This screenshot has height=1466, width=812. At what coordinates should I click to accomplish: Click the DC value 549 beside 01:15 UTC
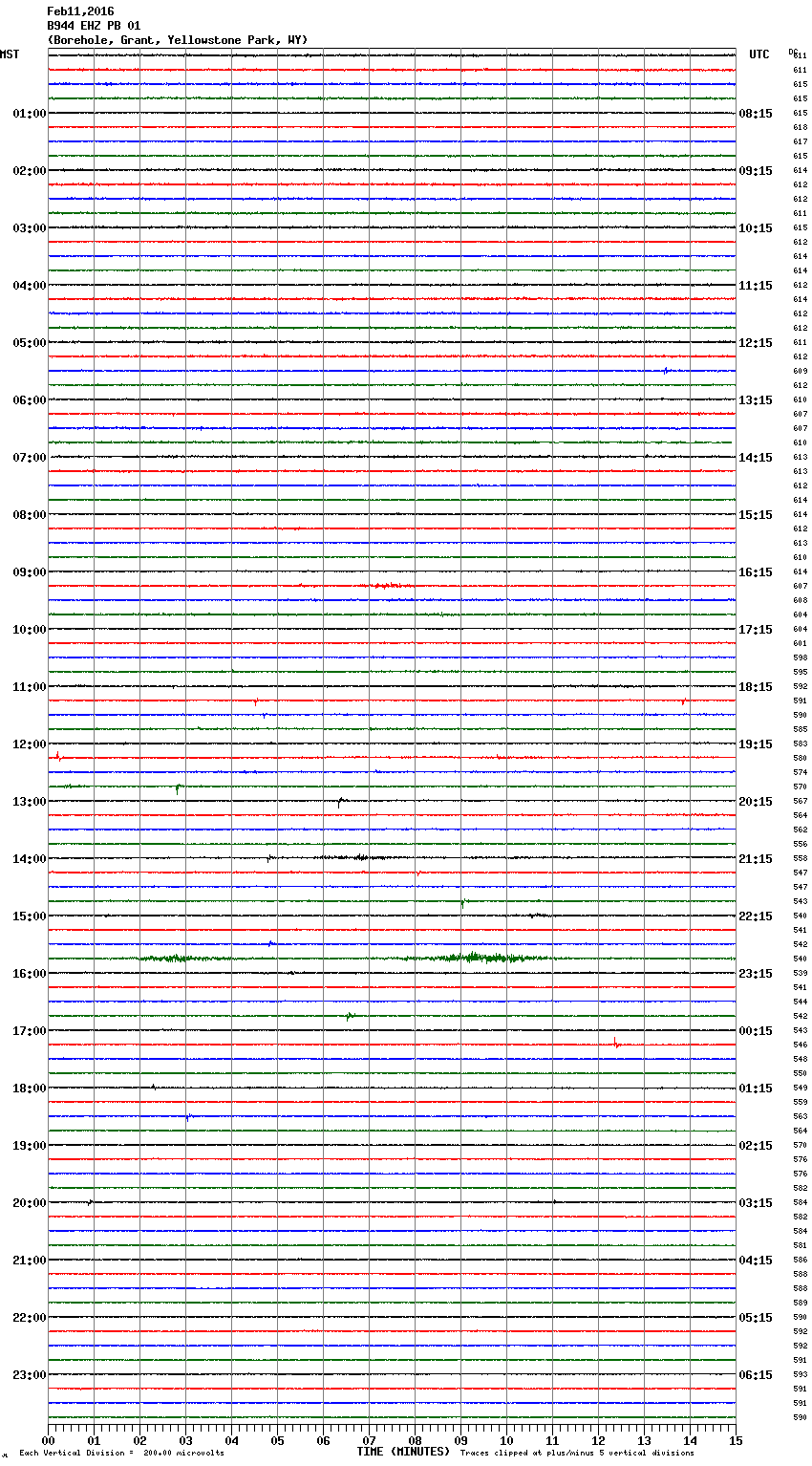coord(800,1088)
